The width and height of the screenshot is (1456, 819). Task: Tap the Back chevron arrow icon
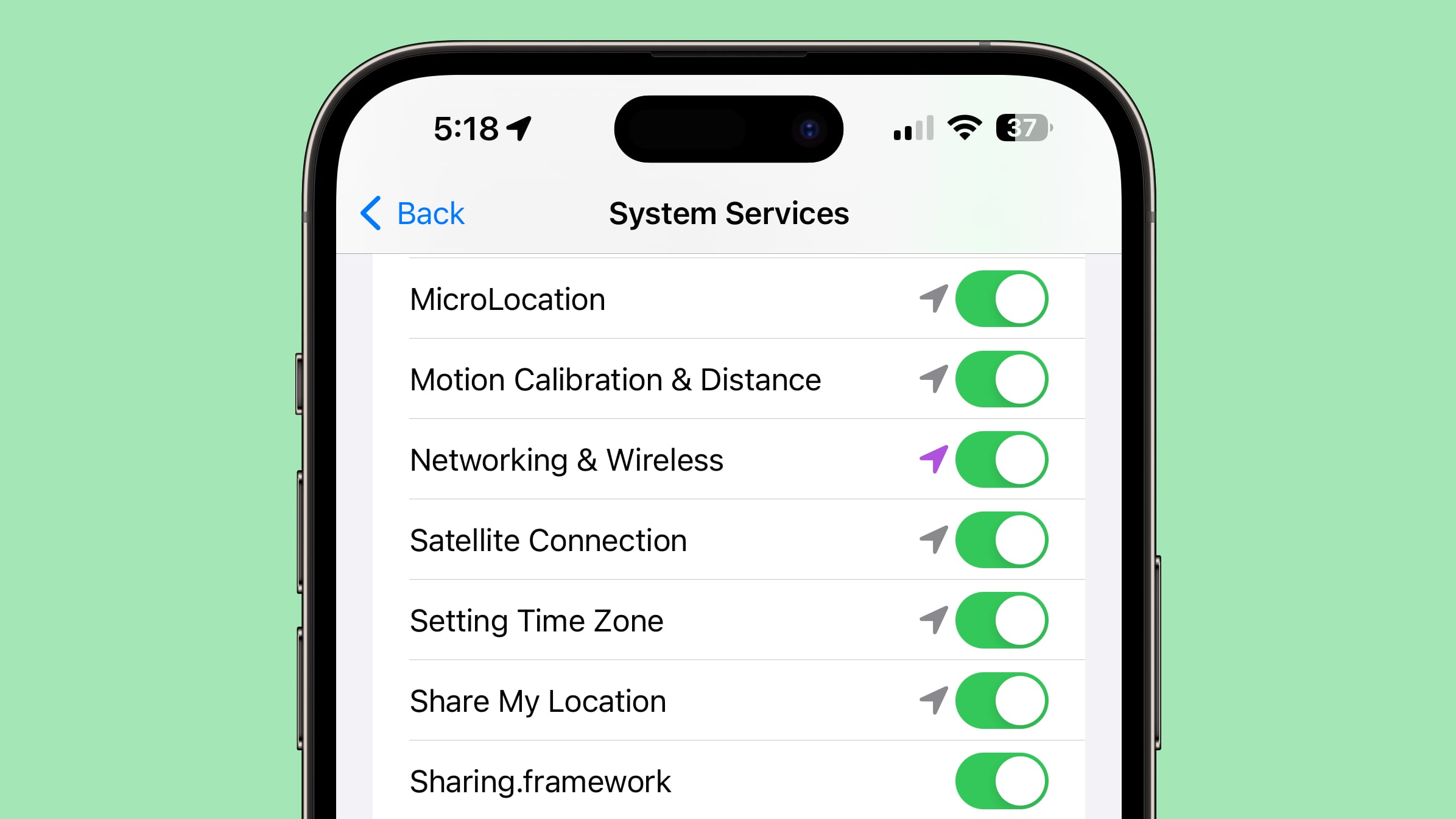coord(370,212)
